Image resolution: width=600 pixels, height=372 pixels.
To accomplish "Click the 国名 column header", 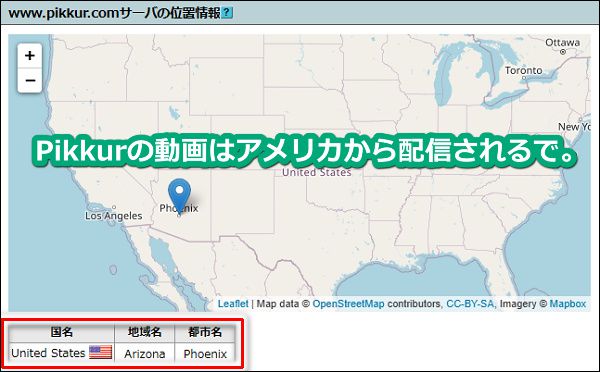I will point(61,332).
